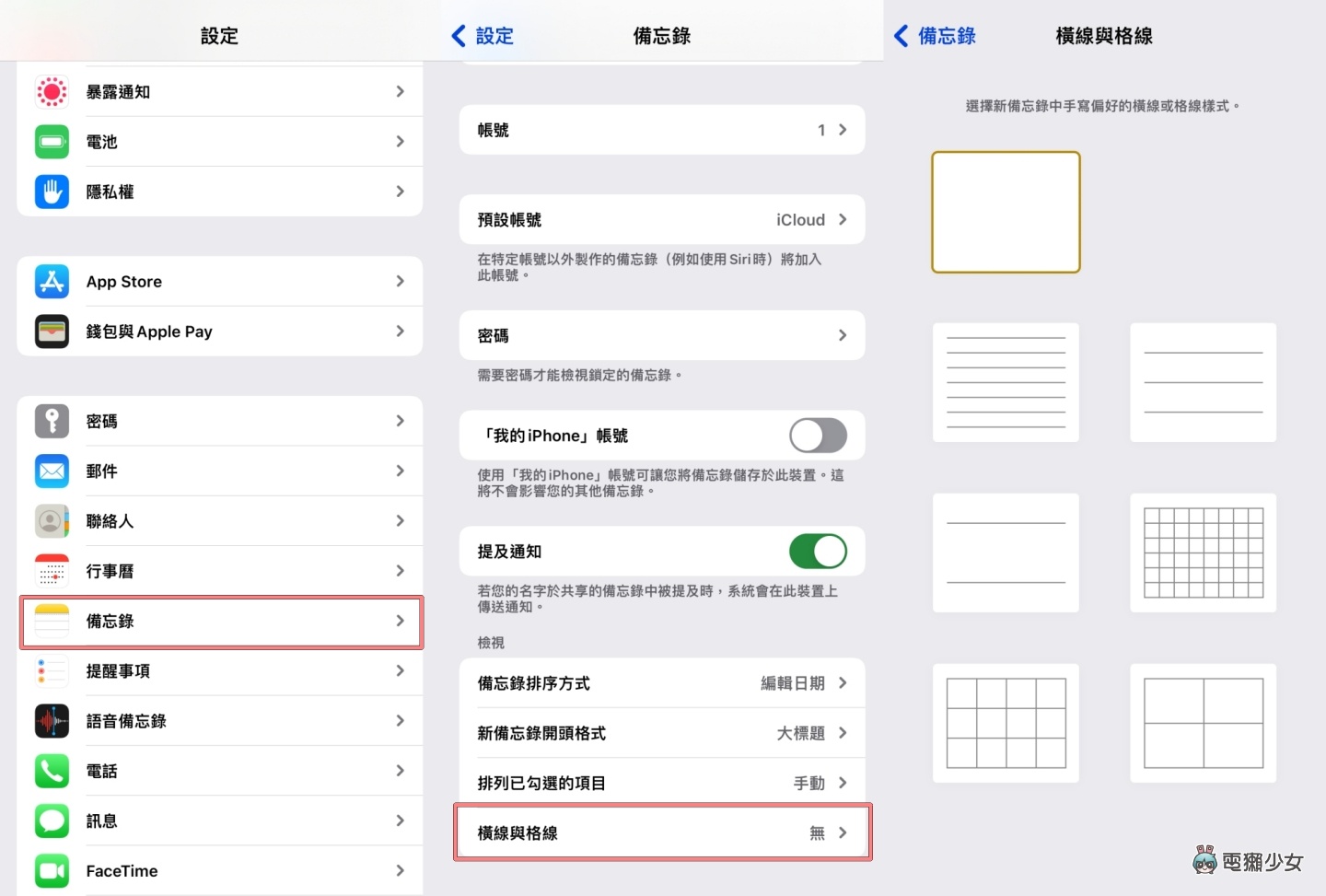Go back using the 備忘錄 button
The height and width of the screenshot is (896, 1326).
[935, 36]
